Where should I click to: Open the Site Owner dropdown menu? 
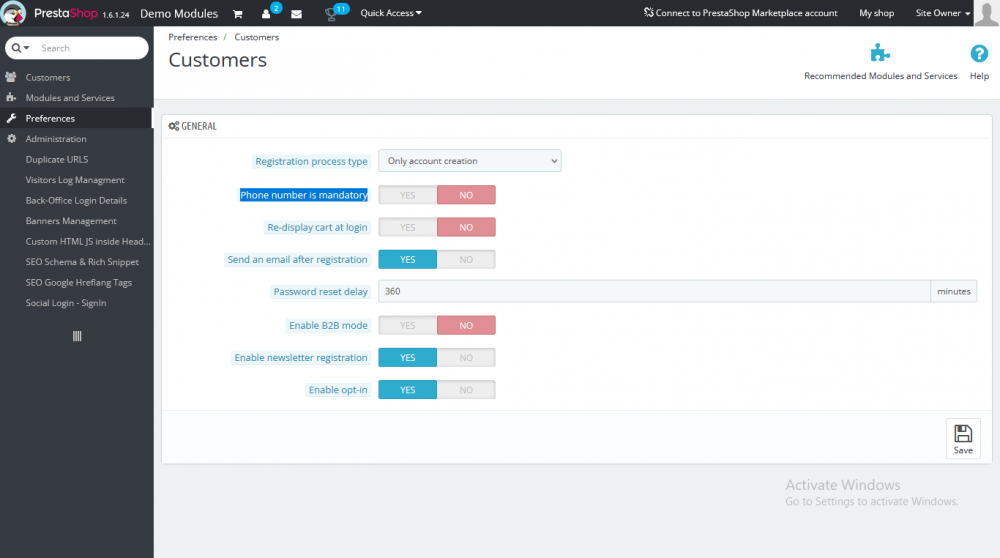pyautogui.click(x=943, y=13)
